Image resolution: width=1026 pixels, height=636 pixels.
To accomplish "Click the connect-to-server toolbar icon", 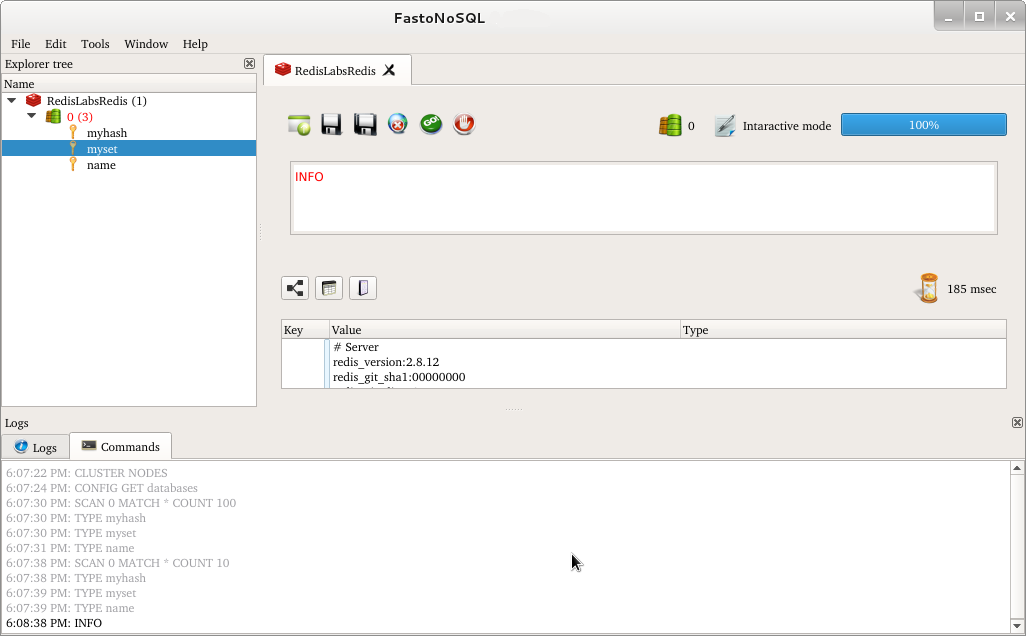I will point(299,124).
